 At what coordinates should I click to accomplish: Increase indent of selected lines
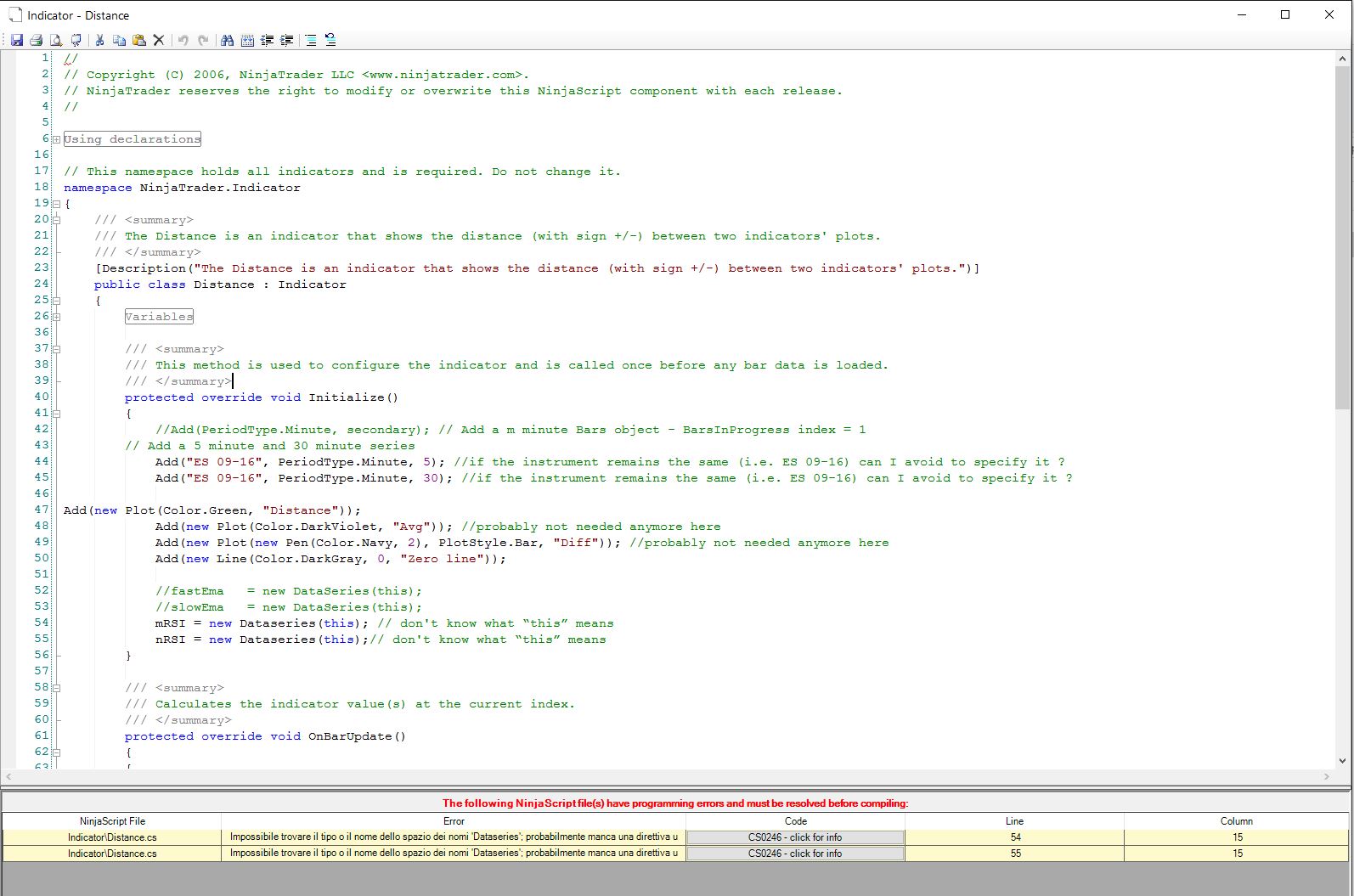point(287,40)
